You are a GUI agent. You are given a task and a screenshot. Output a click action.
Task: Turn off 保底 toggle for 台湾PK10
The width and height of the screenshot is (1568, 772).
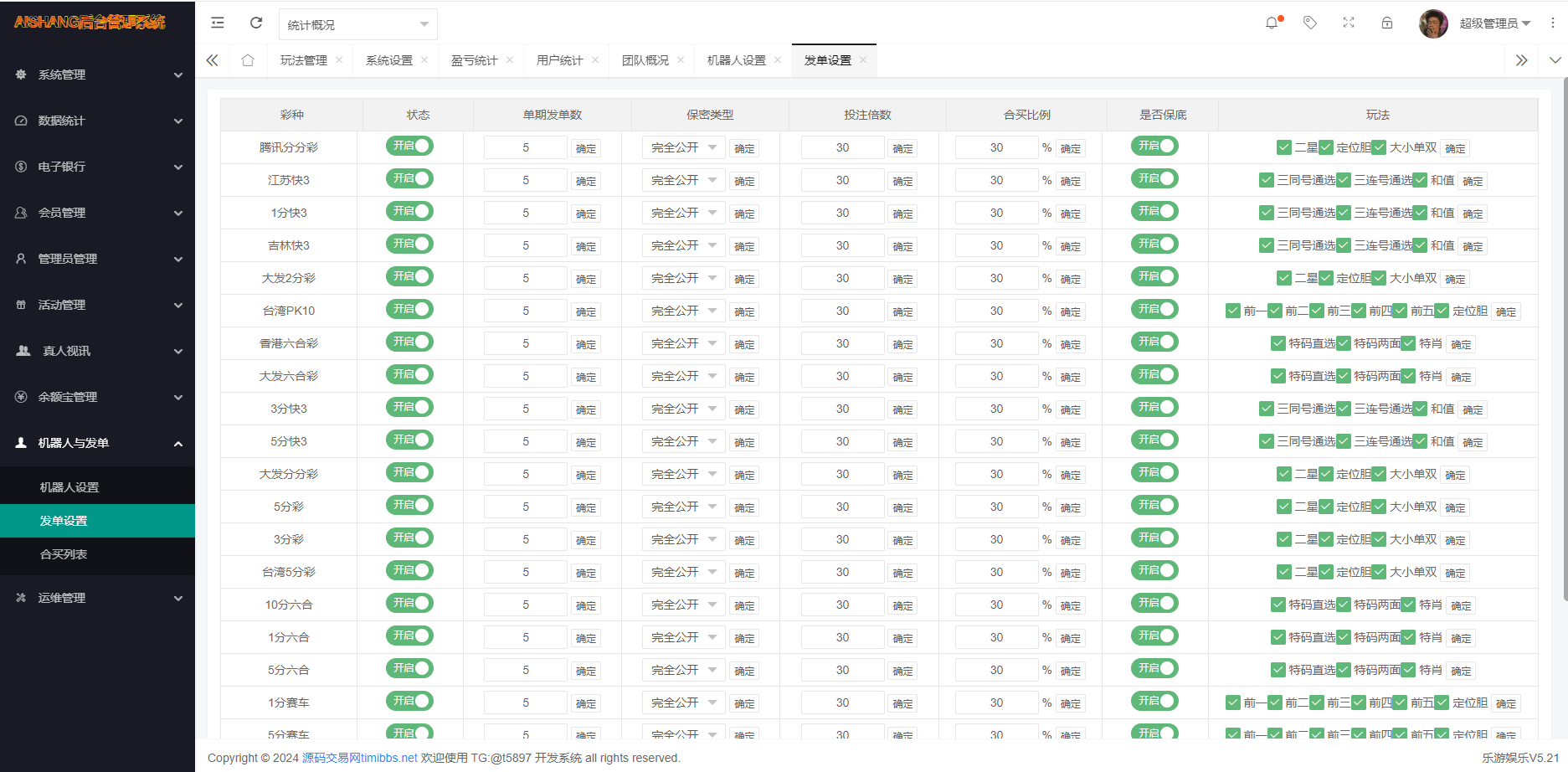tap(1154, 309)
